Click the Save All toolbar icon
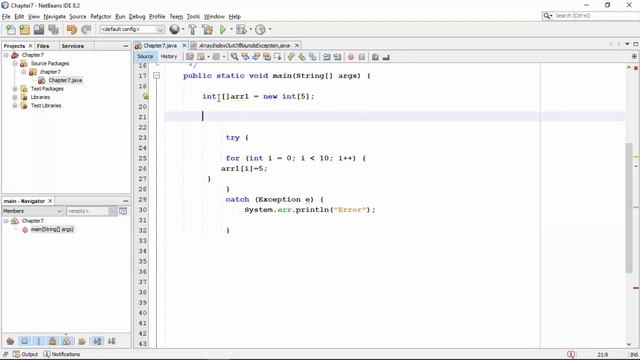 (x=53, y=29)
